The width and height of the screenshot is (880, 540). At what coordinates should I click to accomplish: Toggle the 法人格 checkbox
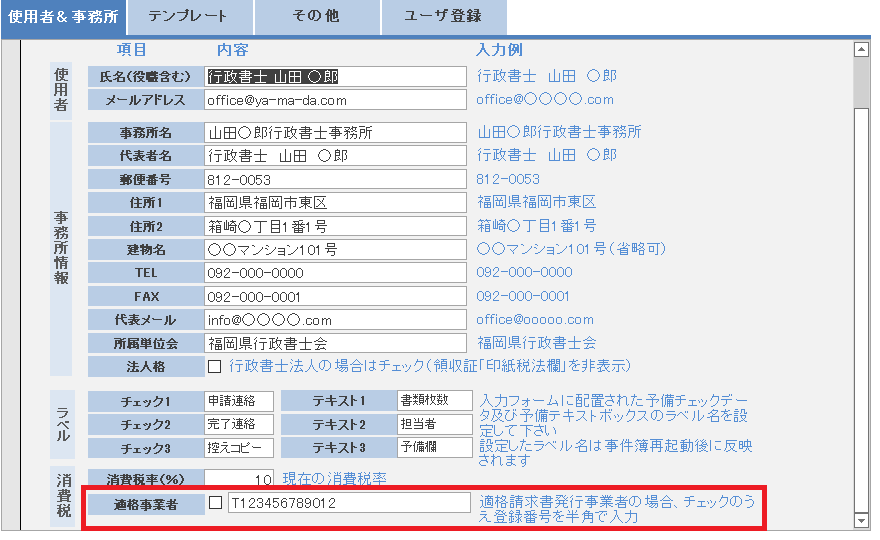tap(214, 367)
